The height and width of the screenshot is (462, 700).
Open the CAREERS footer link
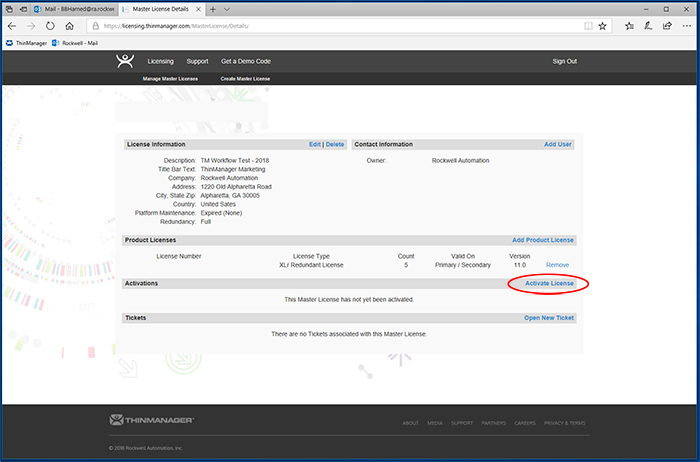(525, 423)
